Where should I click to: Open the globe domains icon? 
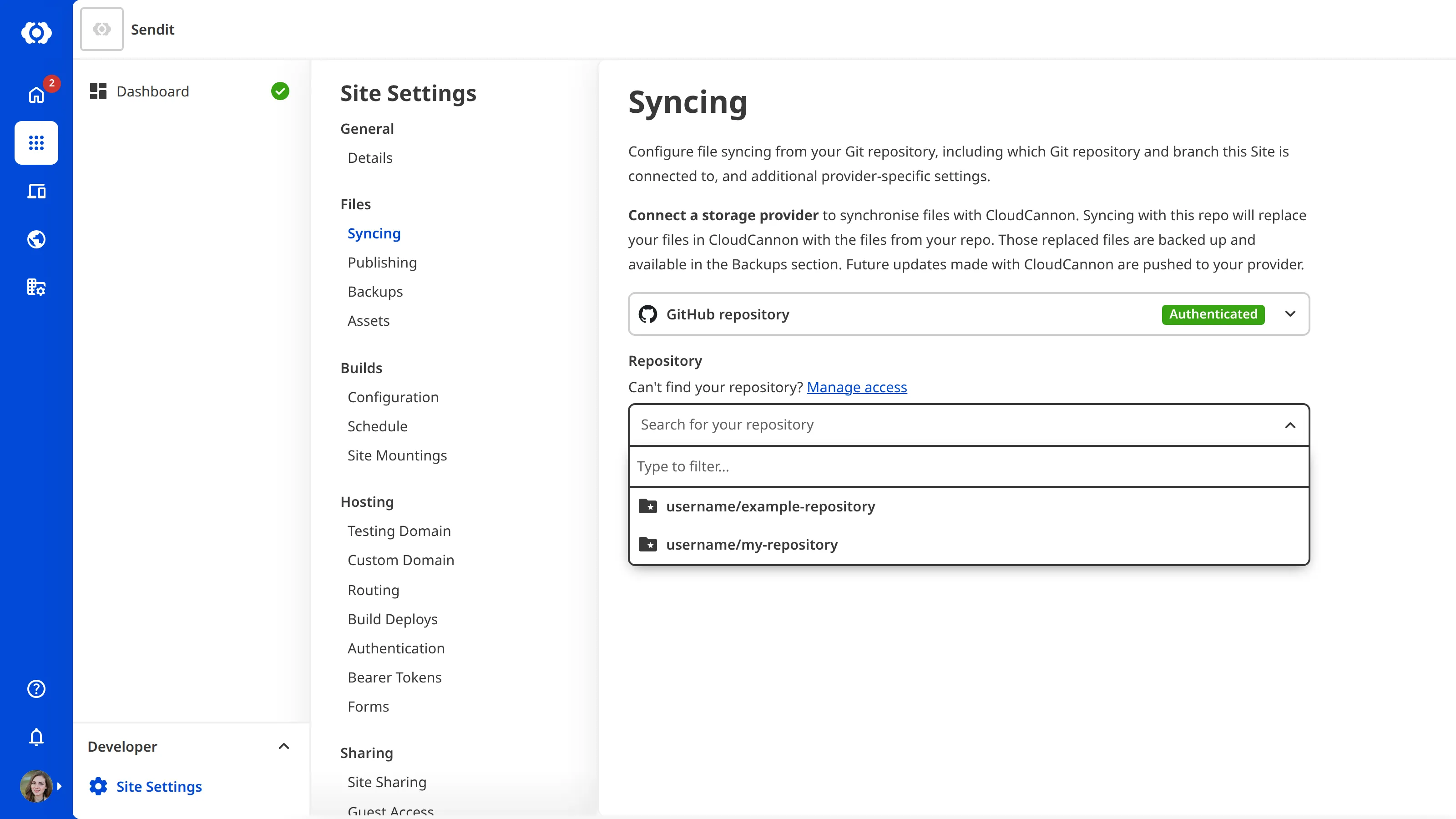(36, 239)
